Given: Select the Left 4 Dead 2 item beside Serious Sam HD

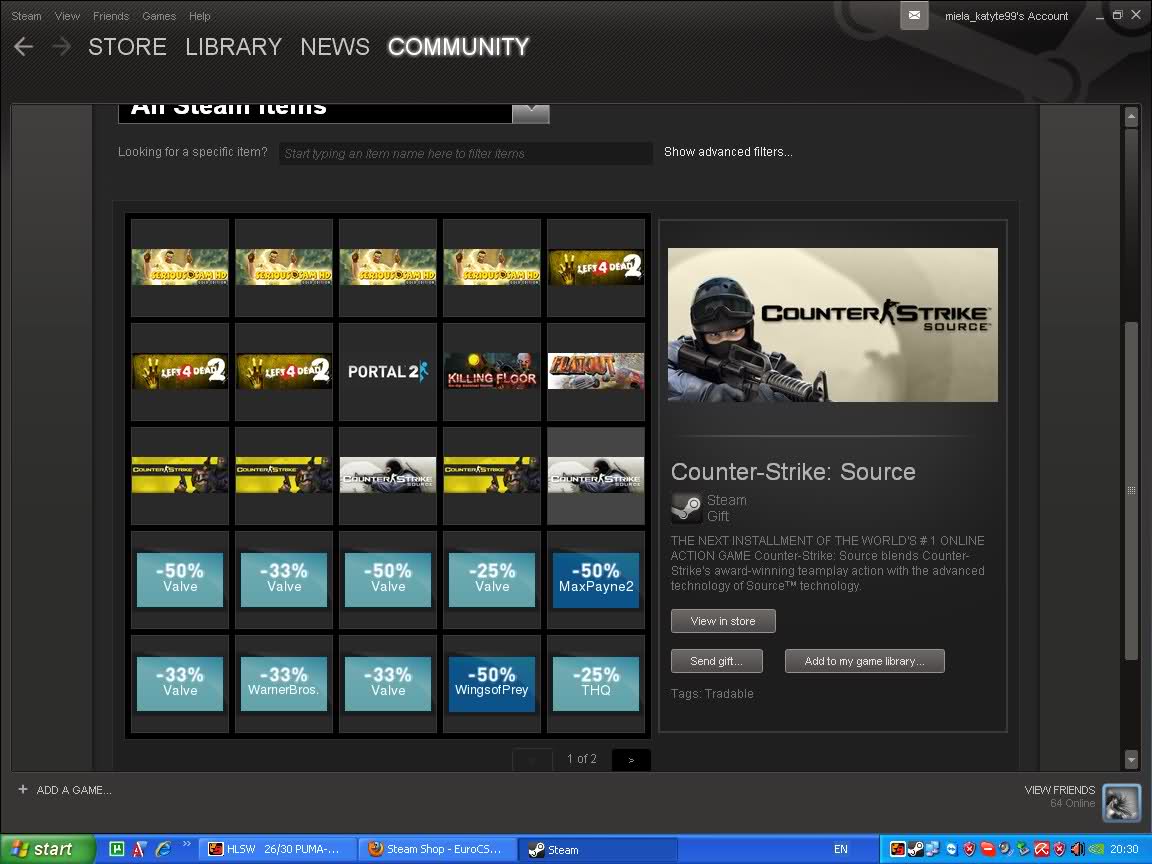Looking at the screenshot, I should tap(596, 267).
